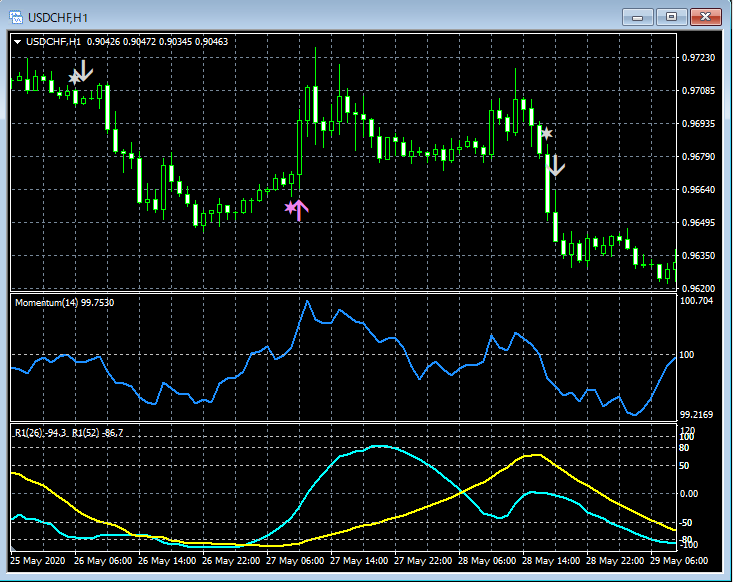The height and width of the screenshot is (582, 734).
Task: Click the chart window icon in title bar
Action: click(18, 16)
